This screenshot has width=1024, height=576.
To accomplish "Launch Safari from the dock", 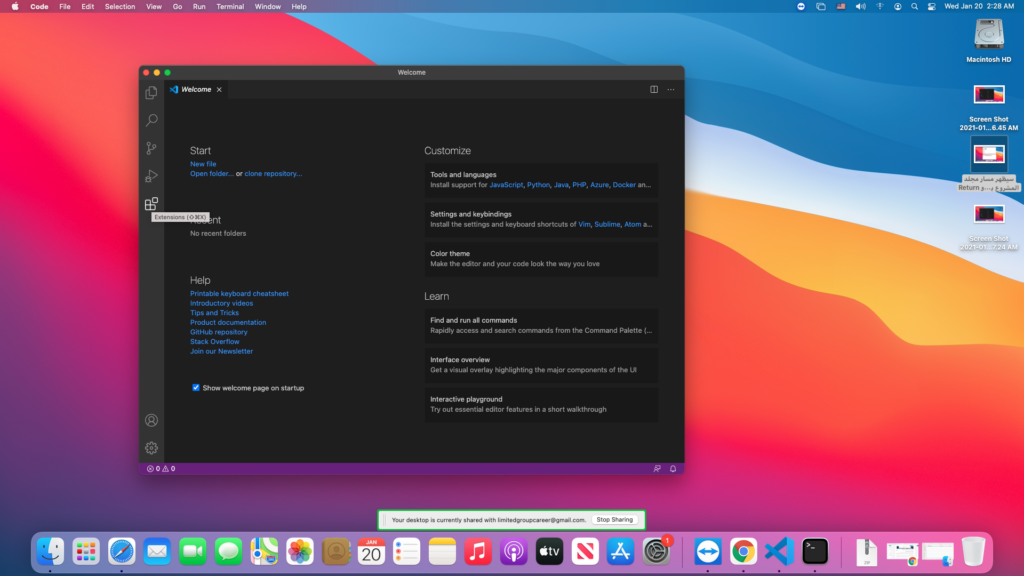I will click(x=121, y=552).
